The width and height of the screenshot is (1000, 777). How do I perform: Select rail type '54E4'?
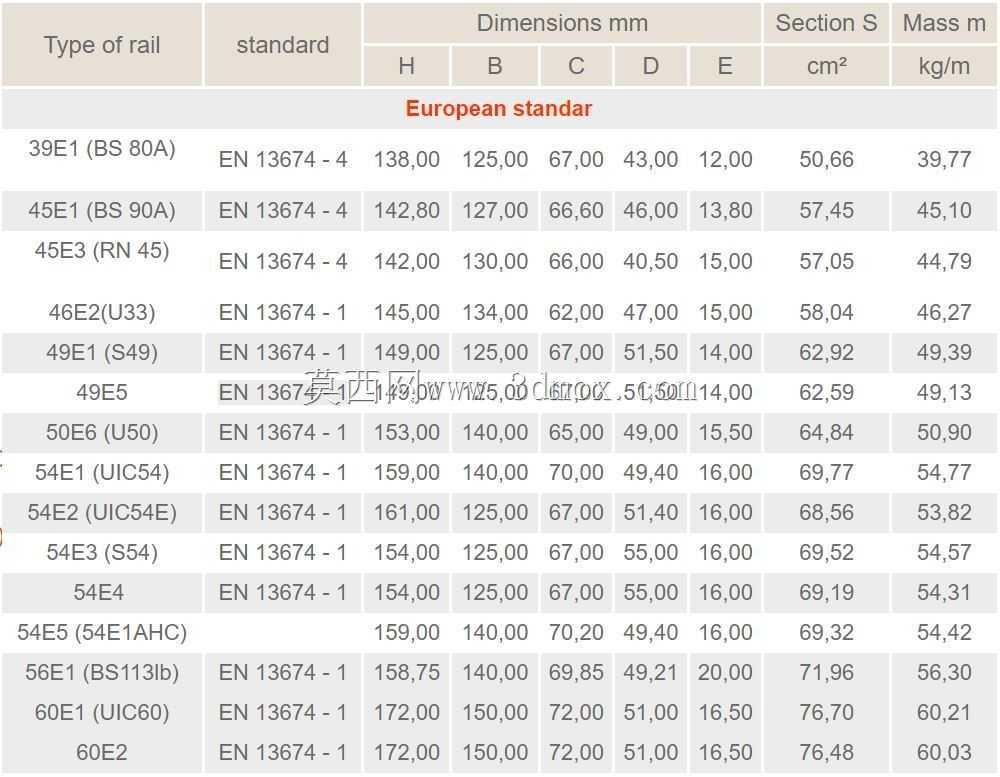99,592
